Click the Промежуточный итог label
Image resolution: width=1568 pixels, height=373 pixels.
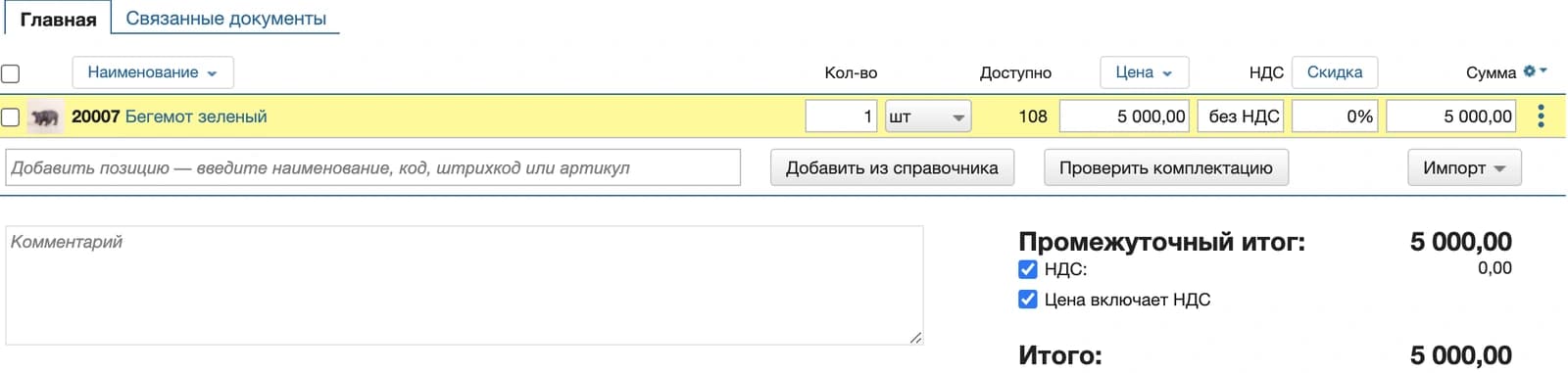(1162, 242)
